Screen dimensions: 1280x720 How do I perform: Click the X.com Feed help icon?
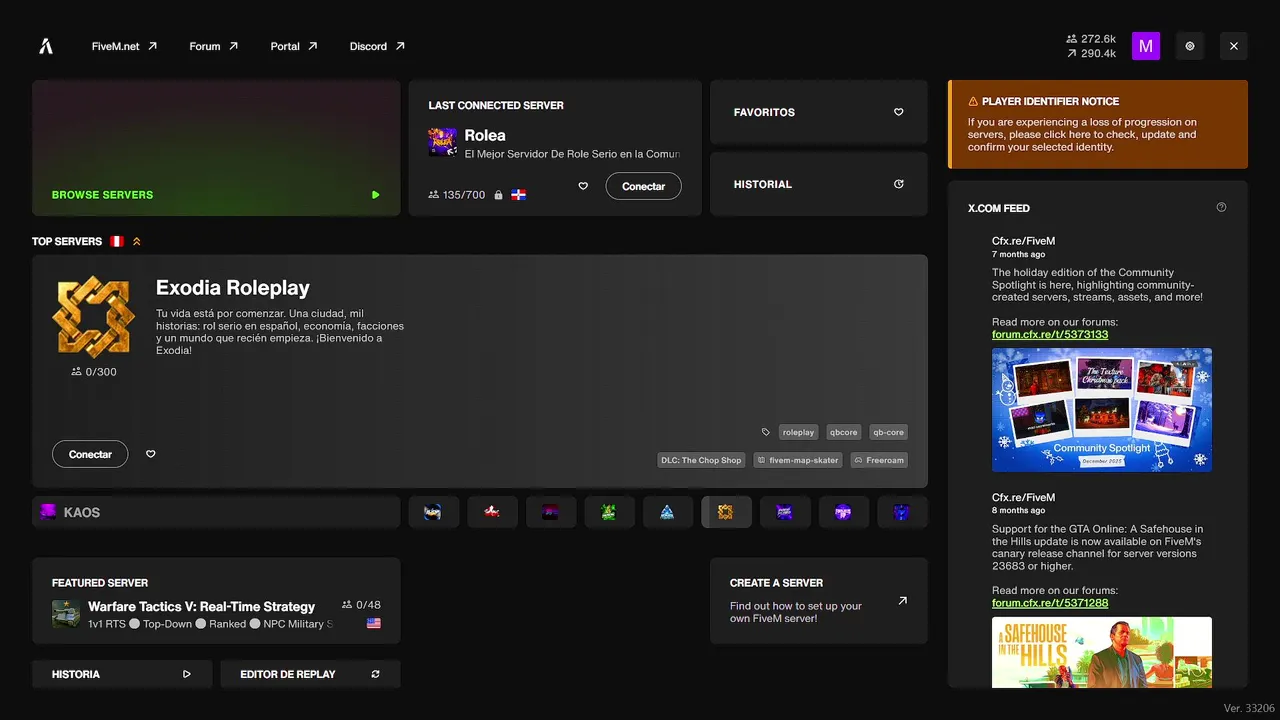[x=1221, y=208]
